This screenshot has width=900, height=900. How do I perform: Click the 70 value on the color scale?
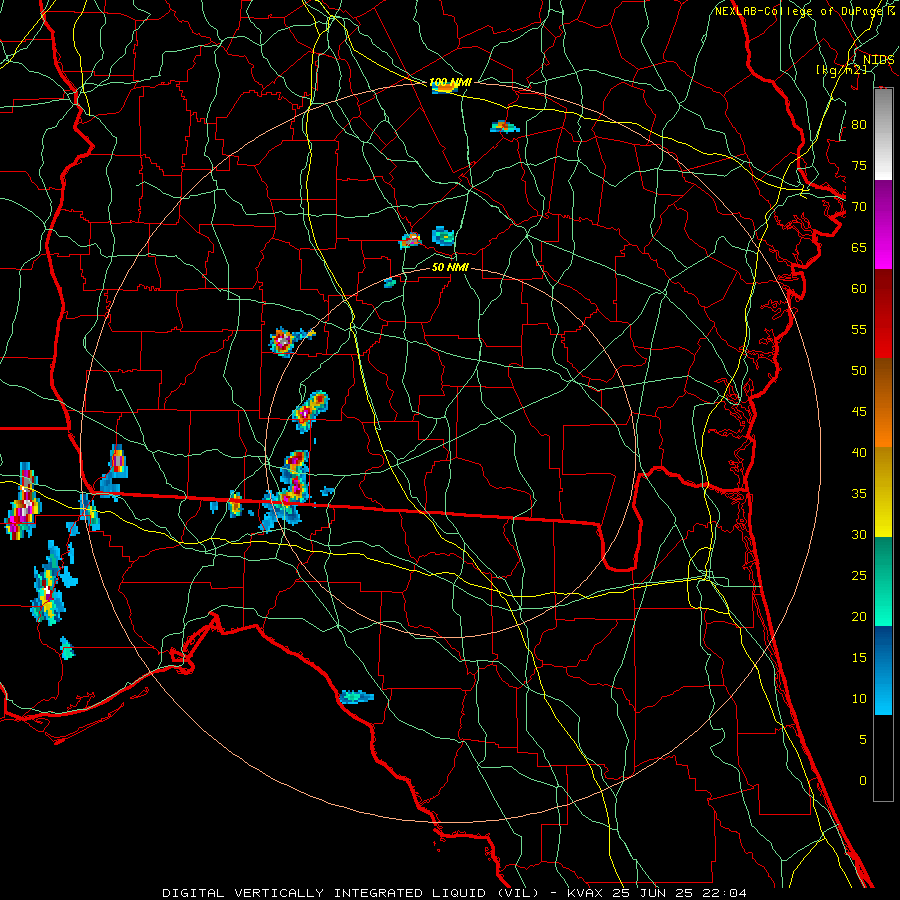coord(859,207)
